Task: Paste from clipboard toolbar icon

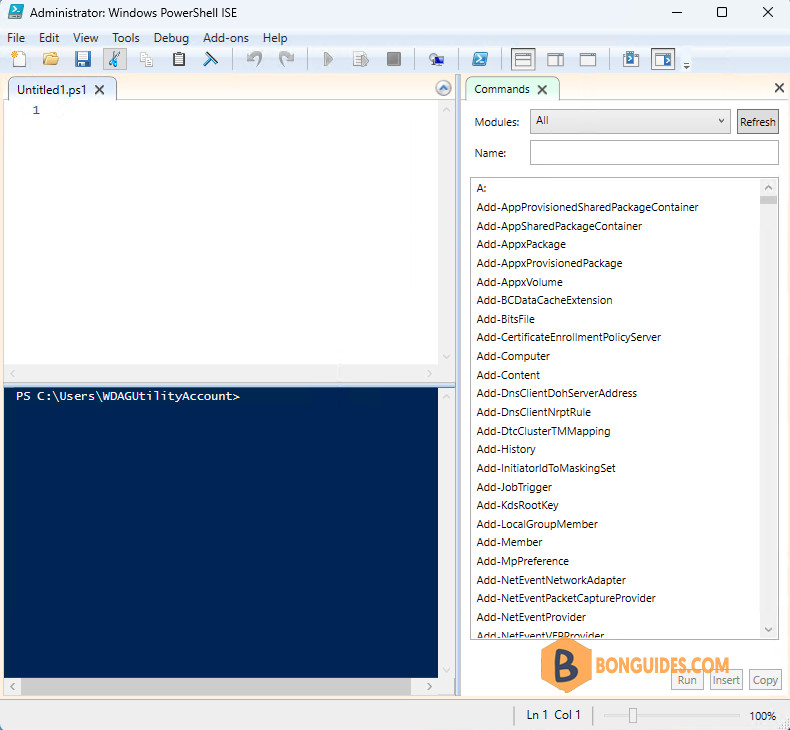Action: click(179, 59)
